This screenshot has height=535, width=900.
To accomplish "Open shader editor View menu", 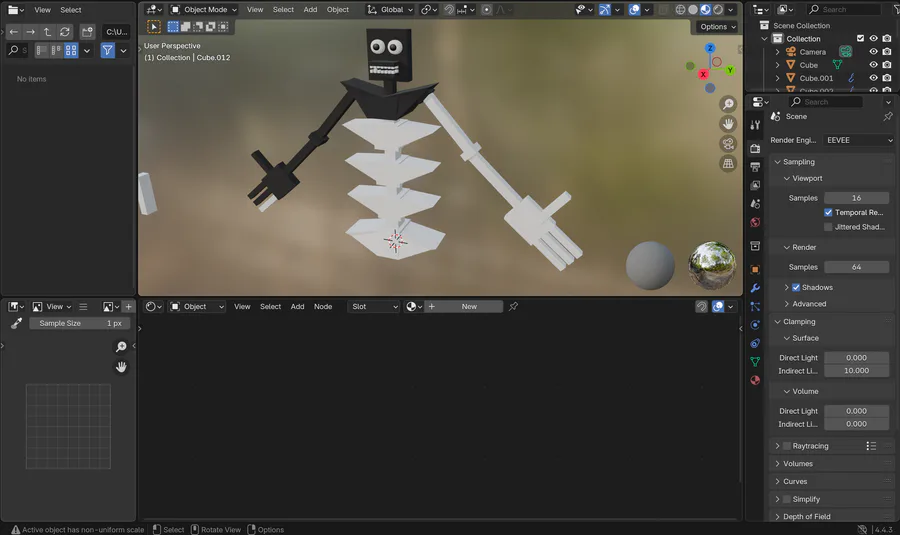I will pos(242,307).
